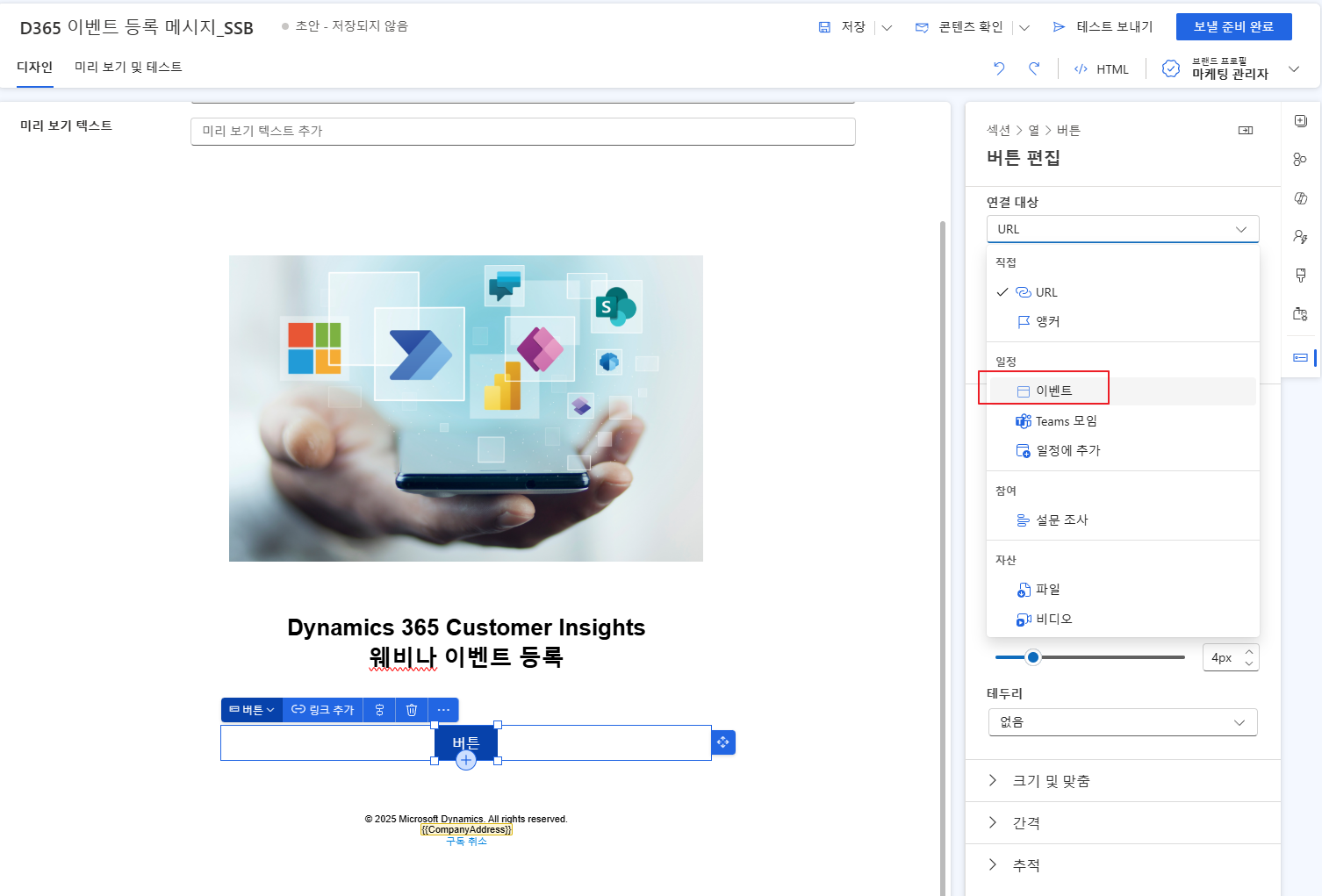Go to 열 in the breadcrumb
Screen dimensions: 1322x896
tap(1034, 130)
